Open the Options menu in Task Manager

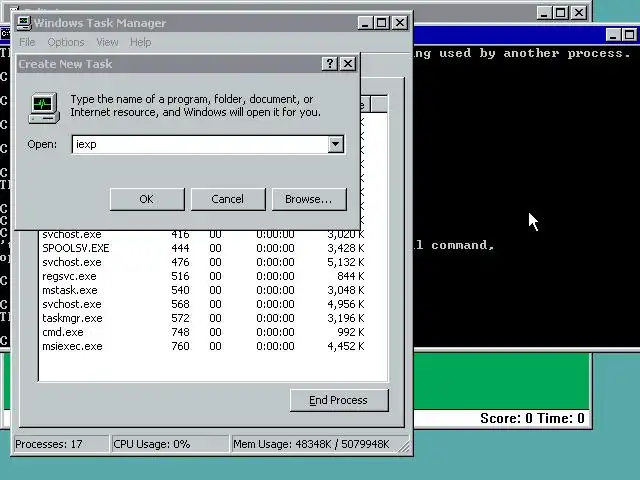pos(66,42)
